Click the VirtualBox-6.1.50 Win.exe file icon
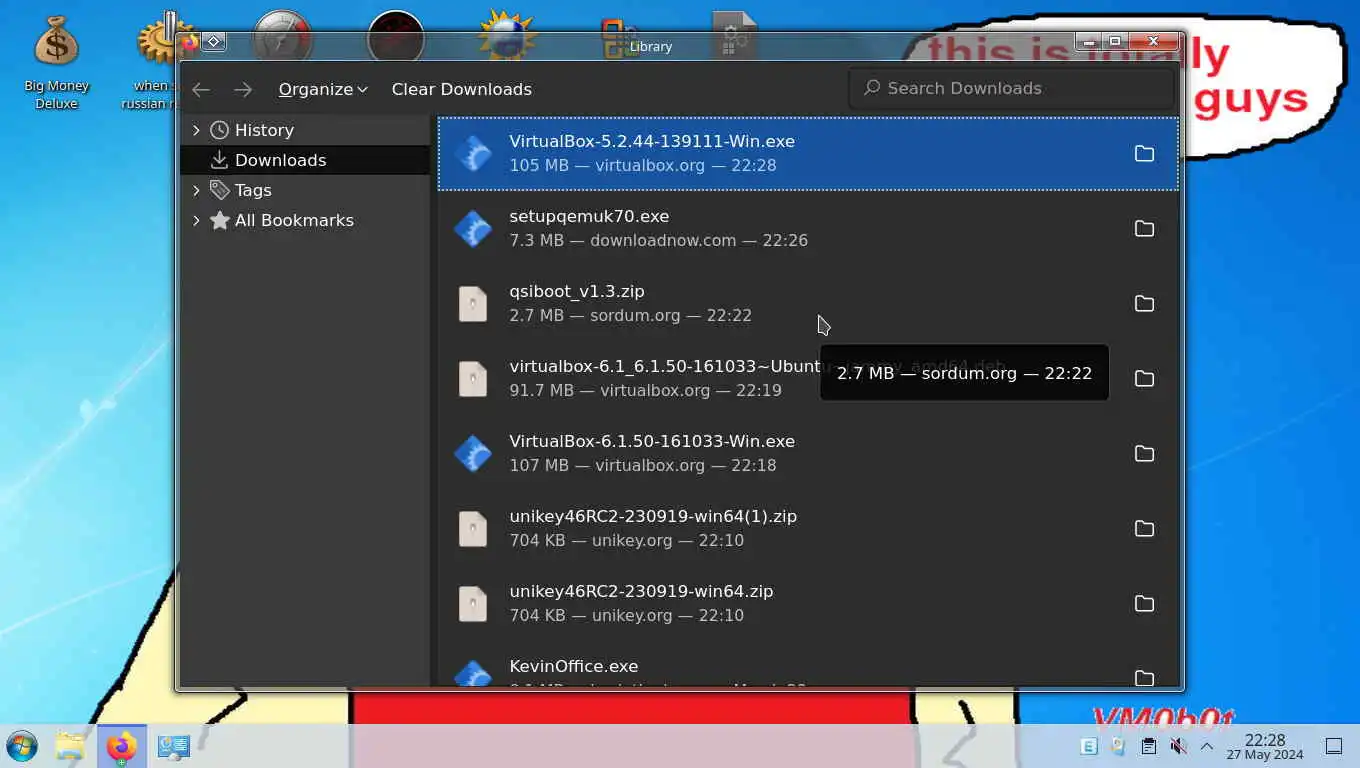The width and height of the screenshot is (1360, 768). click(473, 453)
